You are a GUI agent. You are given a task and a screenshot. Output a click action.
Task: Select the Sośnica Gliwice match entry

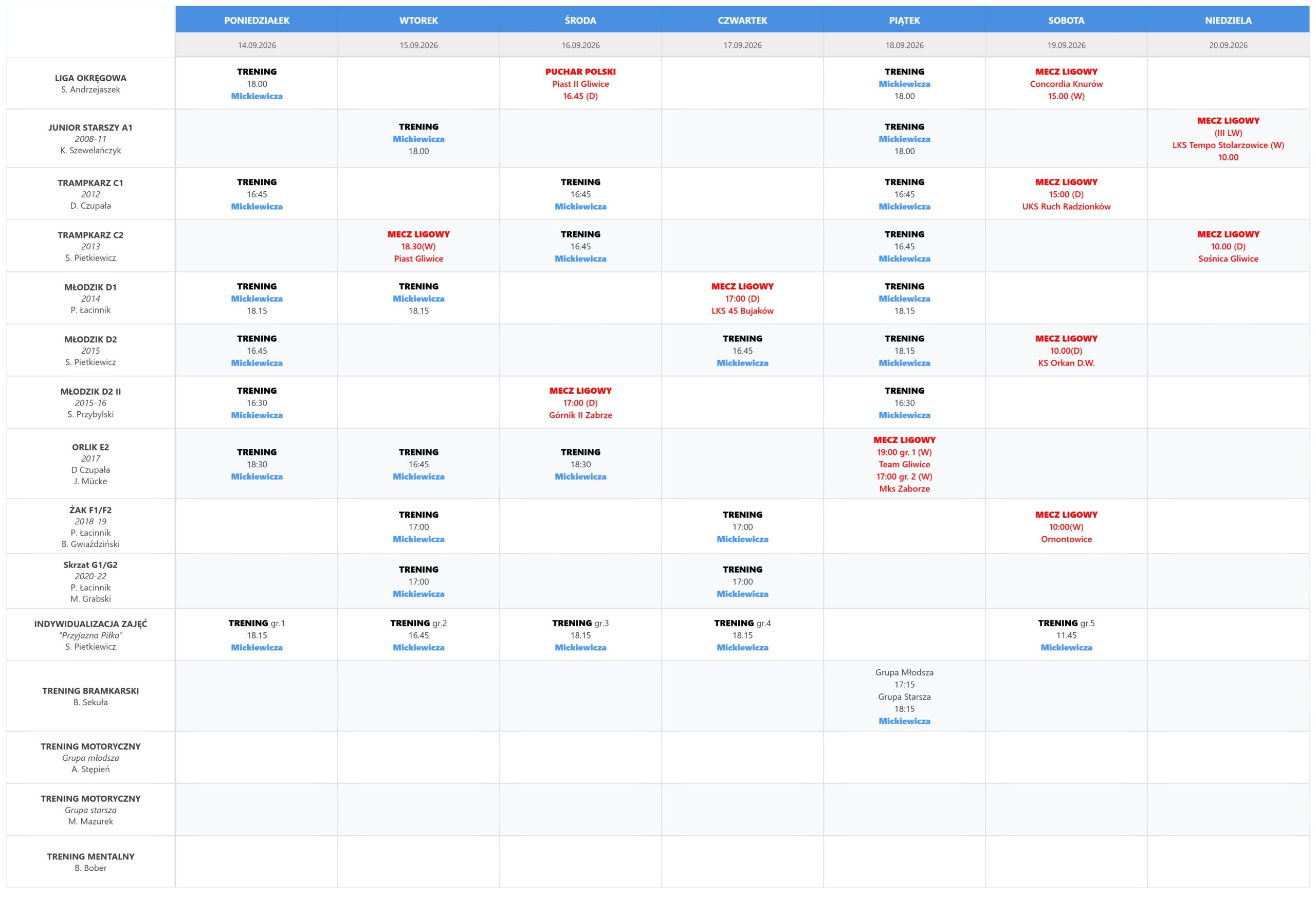[x=1228, y=246]
